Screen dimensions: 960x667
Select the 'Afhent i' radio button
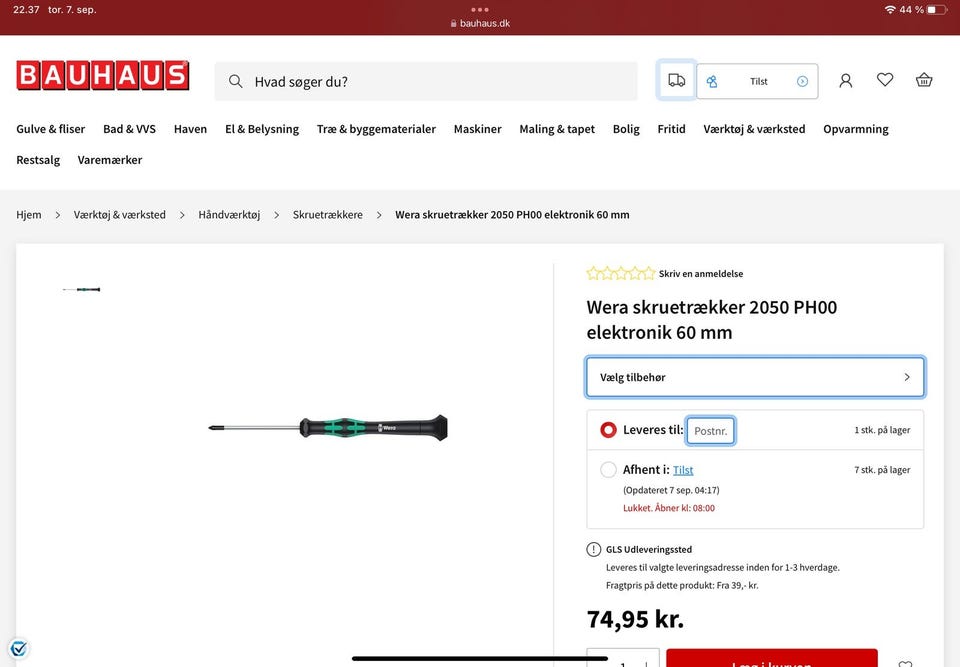pos(608,470)
